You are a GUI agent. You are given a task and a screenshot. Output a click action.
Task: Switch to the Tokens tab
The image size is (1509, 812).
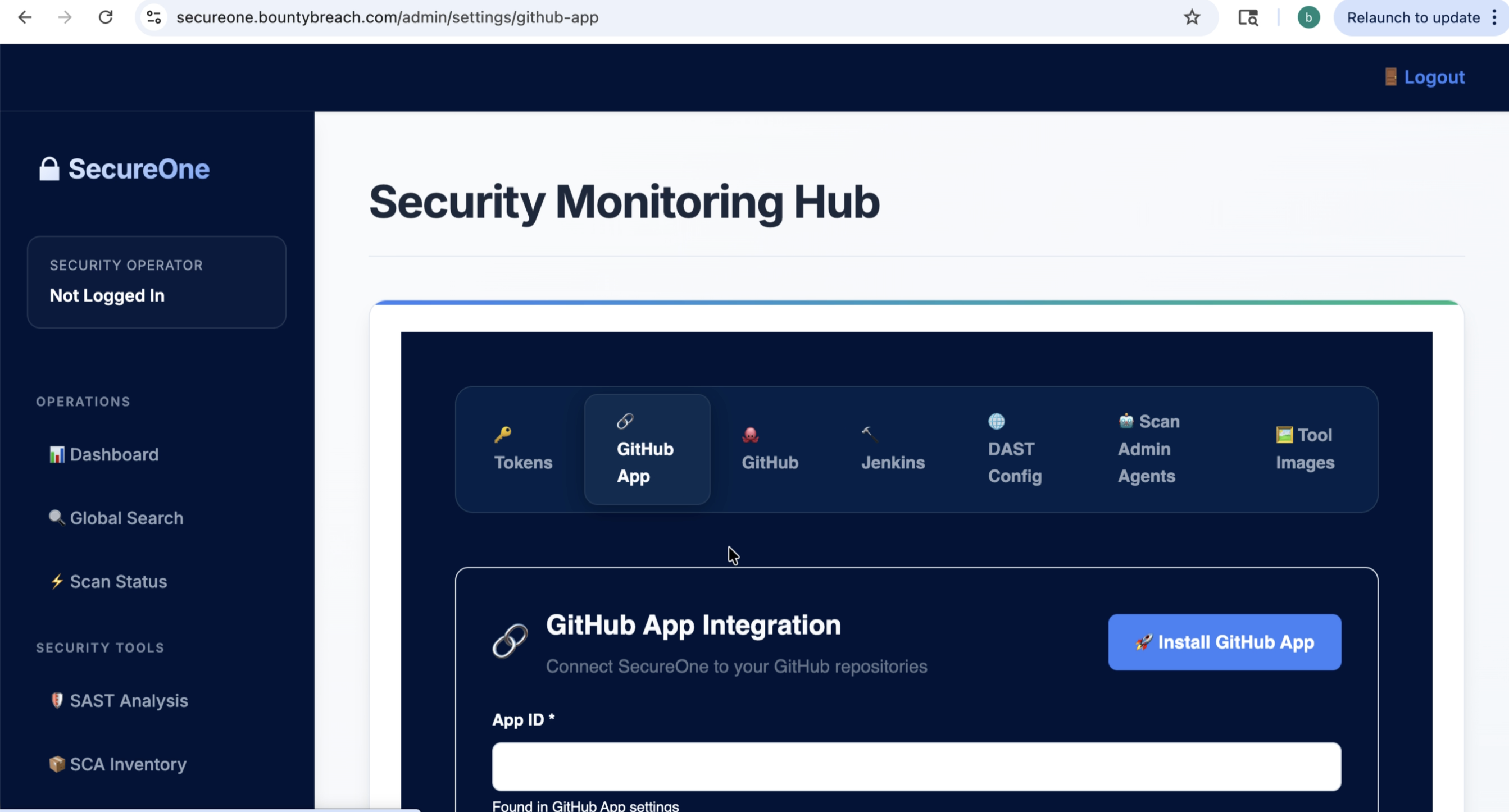pyautogui.click(x=523, y=449)
